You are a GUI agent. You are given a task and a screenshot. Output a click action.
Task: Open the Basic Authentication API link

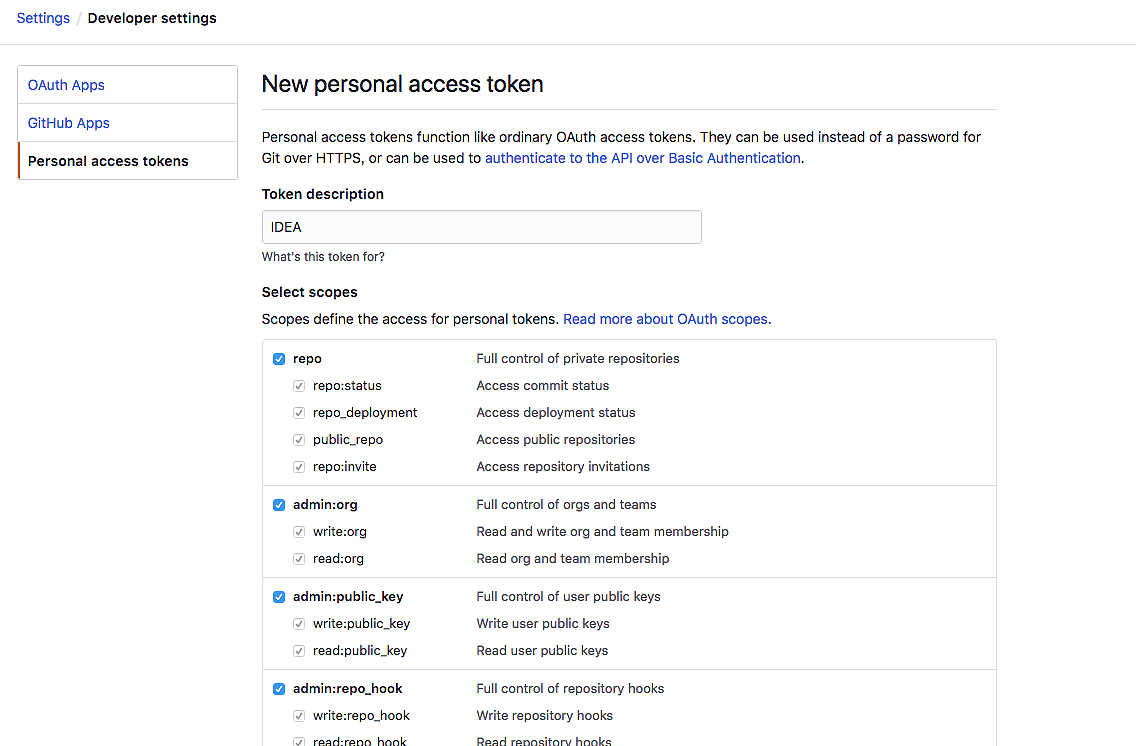click(643, 158)
